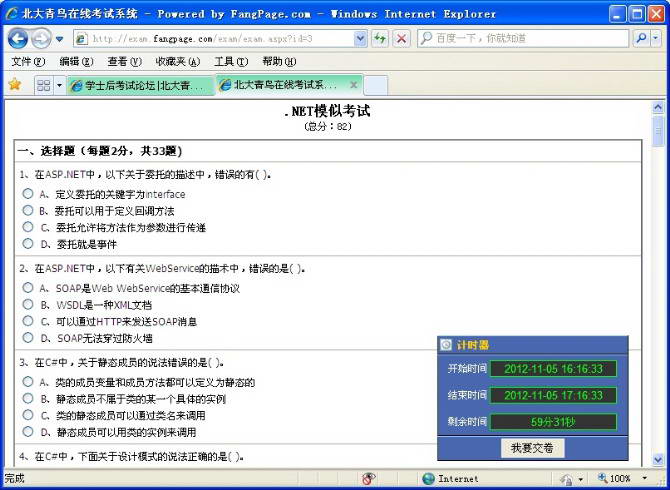Open the 查看(V) menu
The image size is (670, 490).
[124, 62]
